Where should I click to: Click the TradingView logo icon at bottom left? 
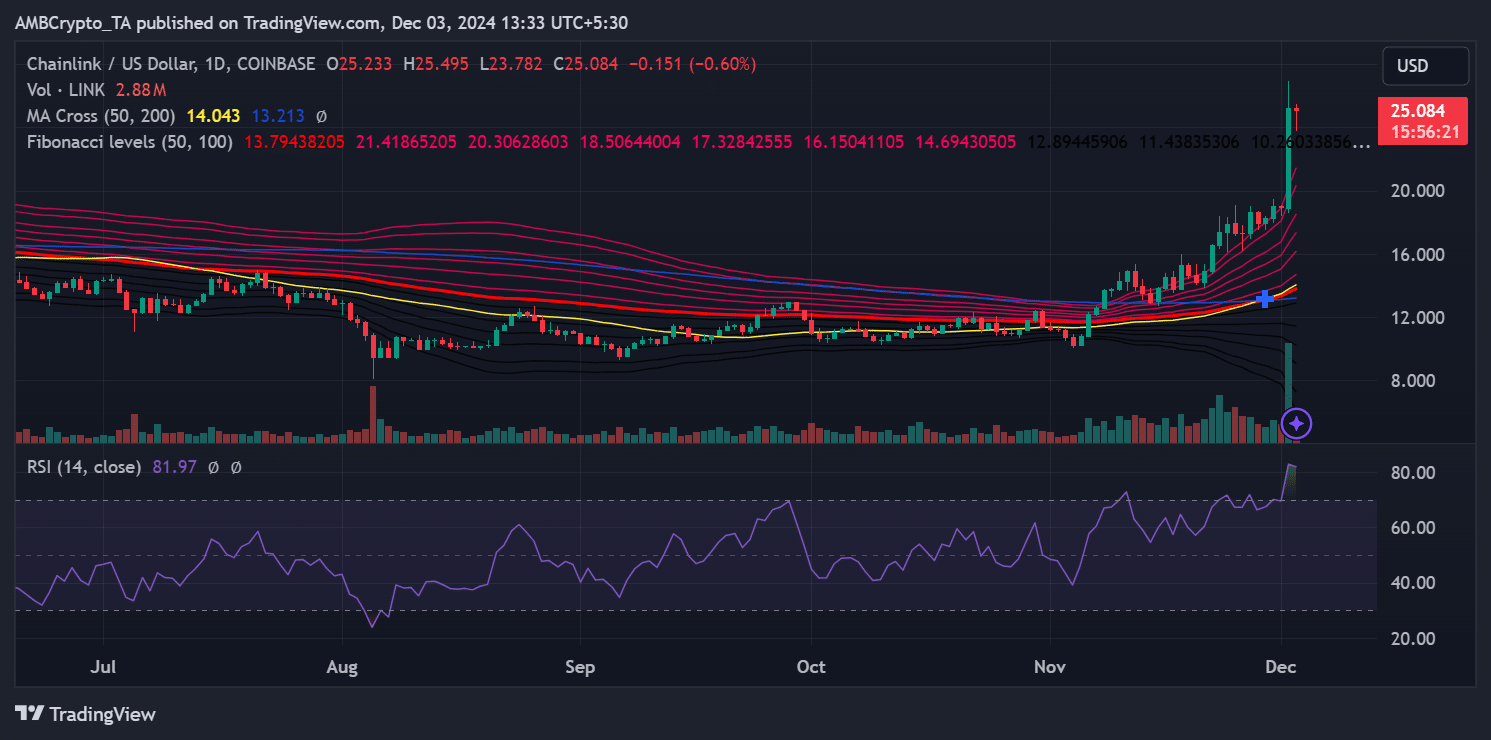point(29,714)
